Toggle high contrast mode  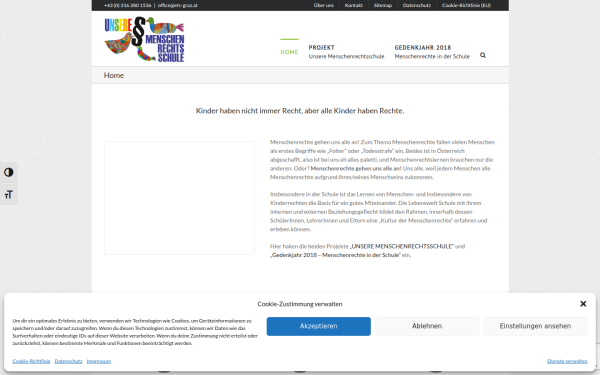(x=8, y=173)
